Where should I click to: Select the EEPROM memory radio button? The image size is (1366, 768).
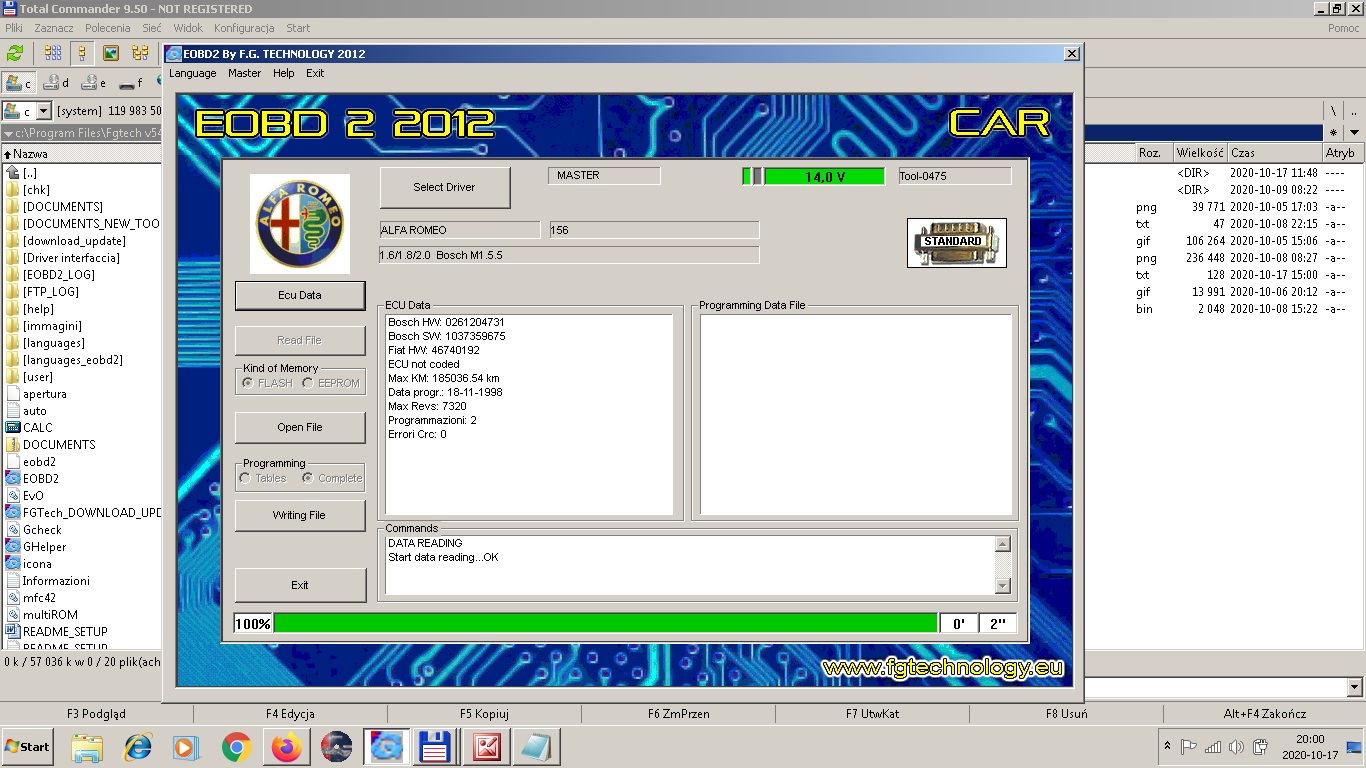[x=308, y=383]
